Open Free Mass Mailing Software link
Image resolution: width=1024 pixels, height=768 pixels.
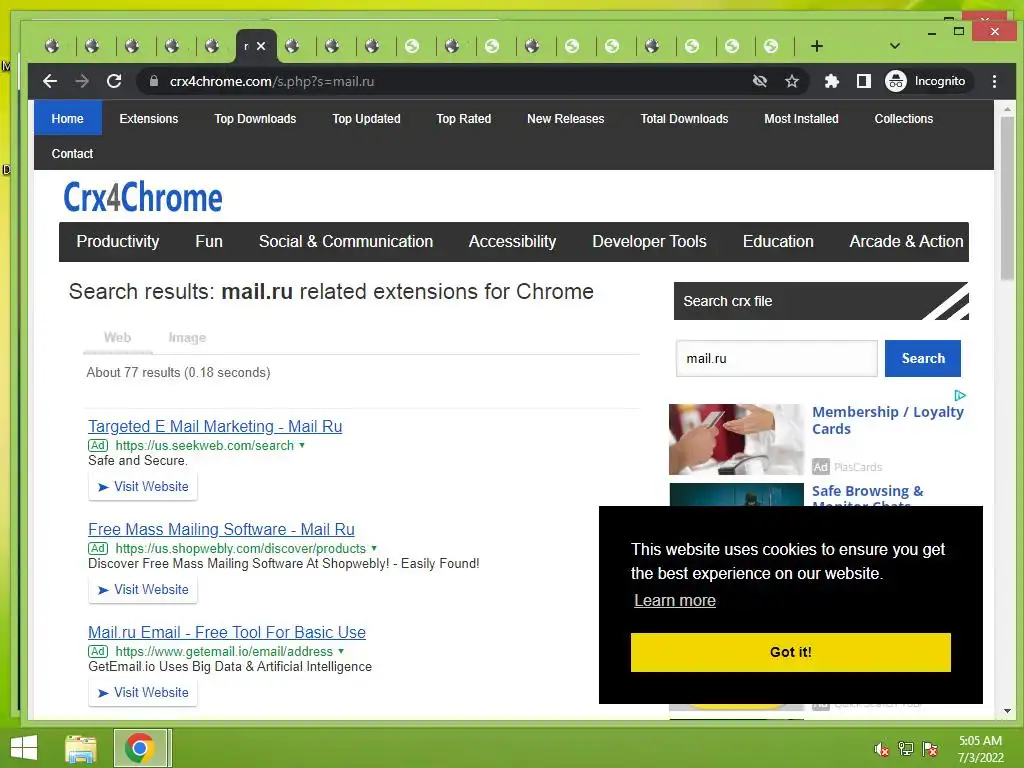(x=221, y=529)
